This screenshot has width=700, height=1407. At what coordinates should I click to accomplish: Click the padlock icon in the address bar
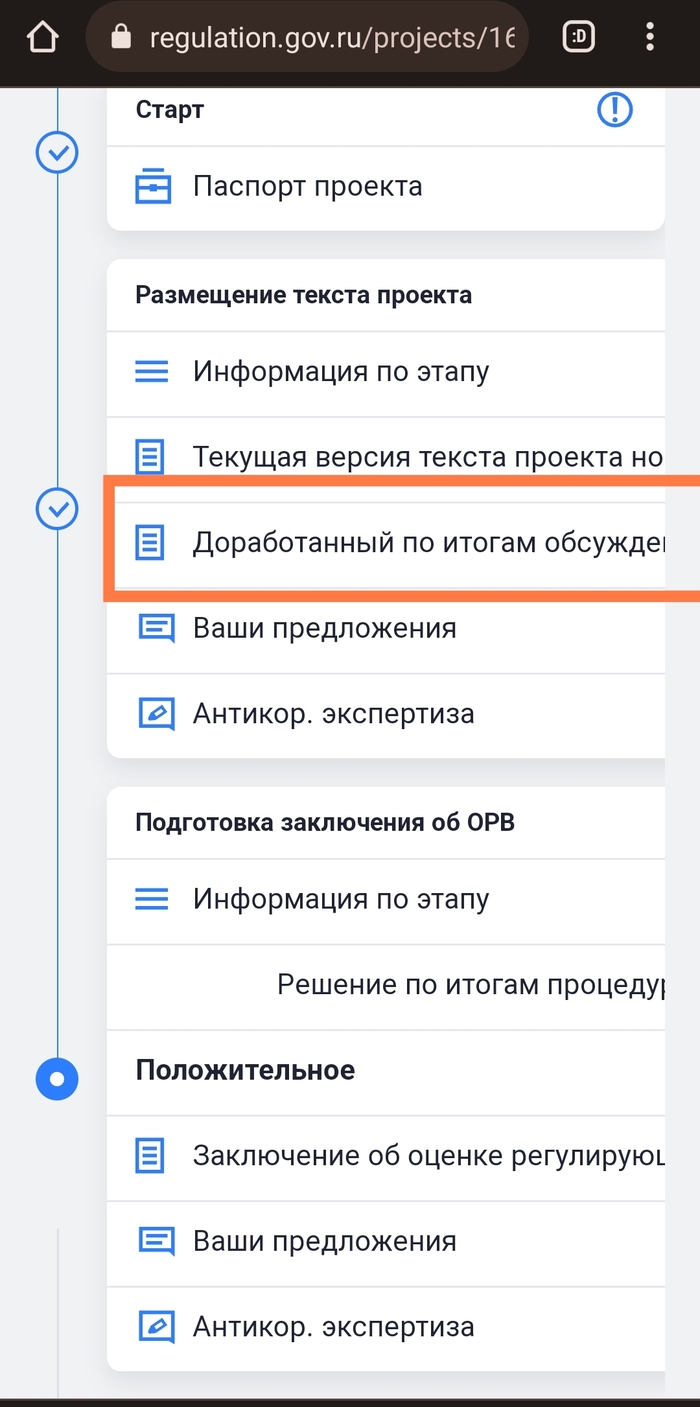(x=122, y=38)
